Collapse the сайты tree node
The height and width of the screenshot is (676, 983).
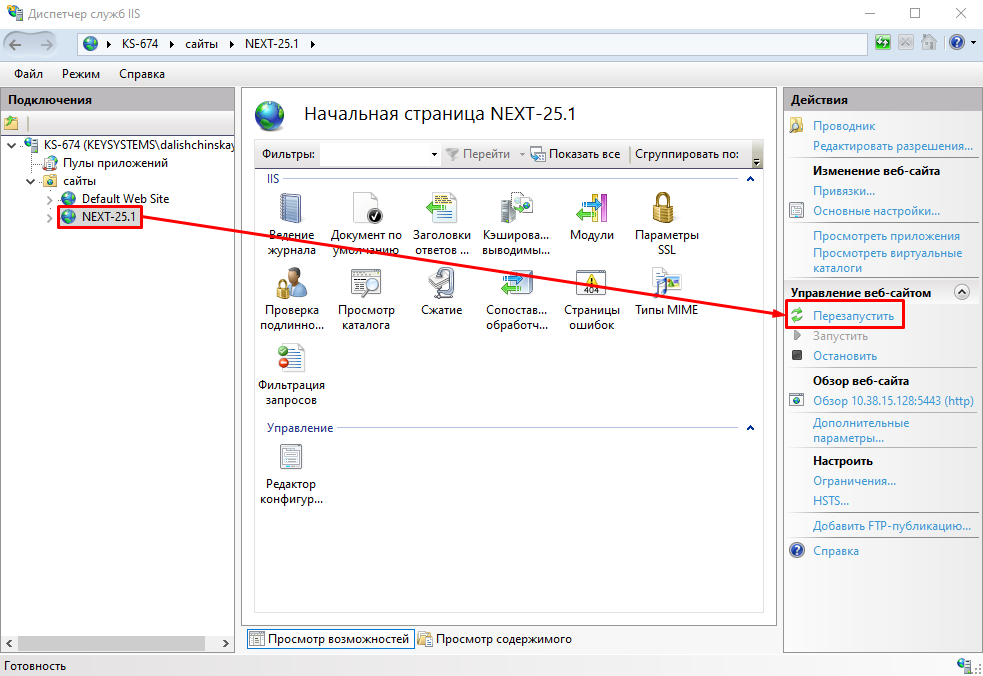point(31,181)
